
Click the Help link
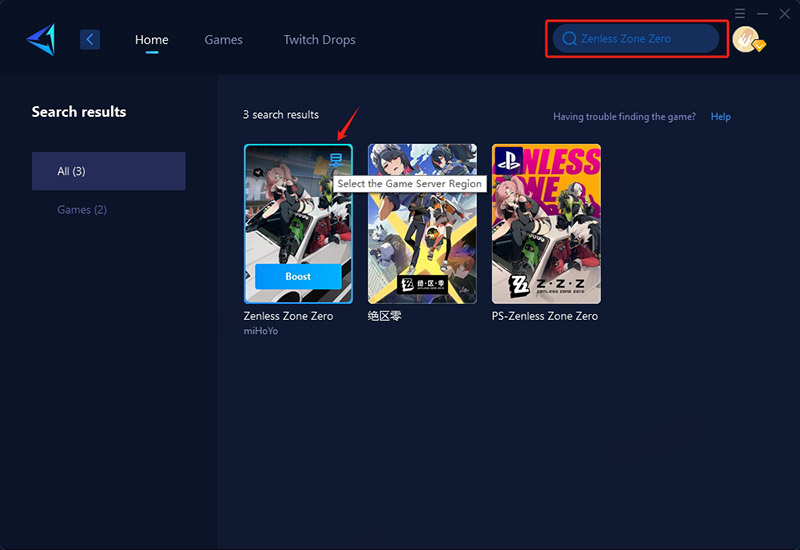[x=720, y=116]
